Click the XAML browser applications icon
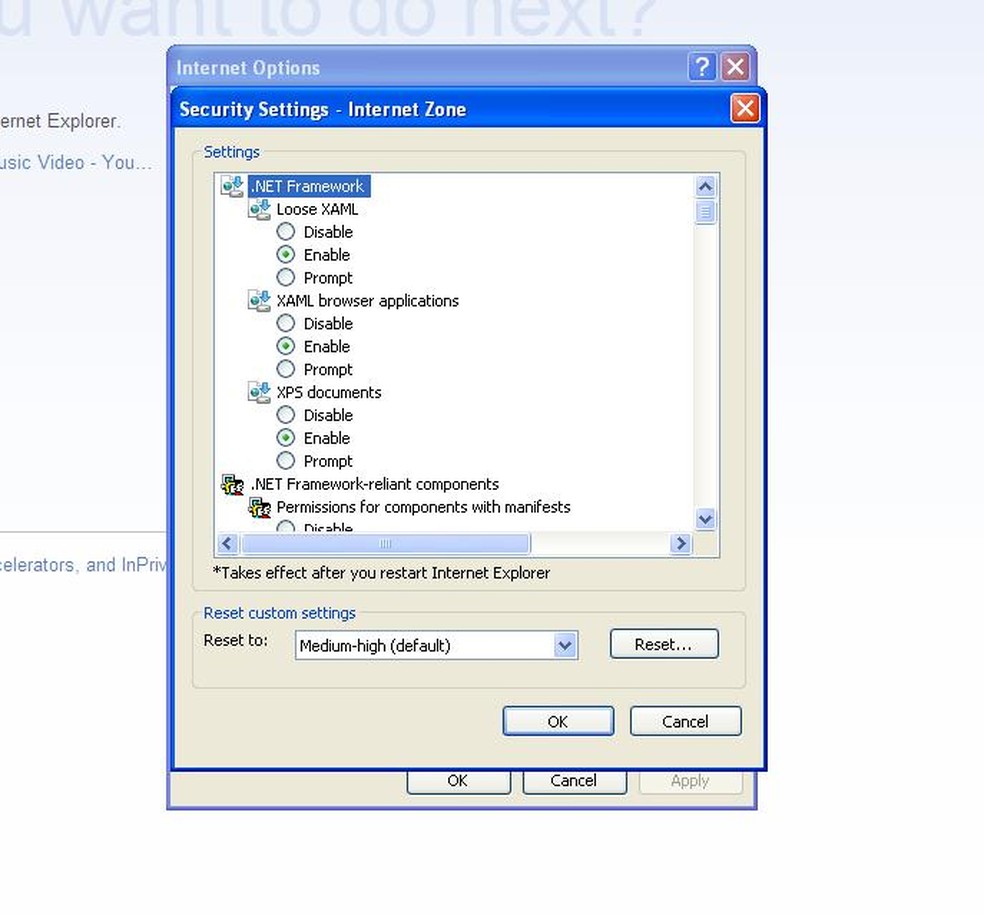Screen dimensions: 984x915 point(260,301)
